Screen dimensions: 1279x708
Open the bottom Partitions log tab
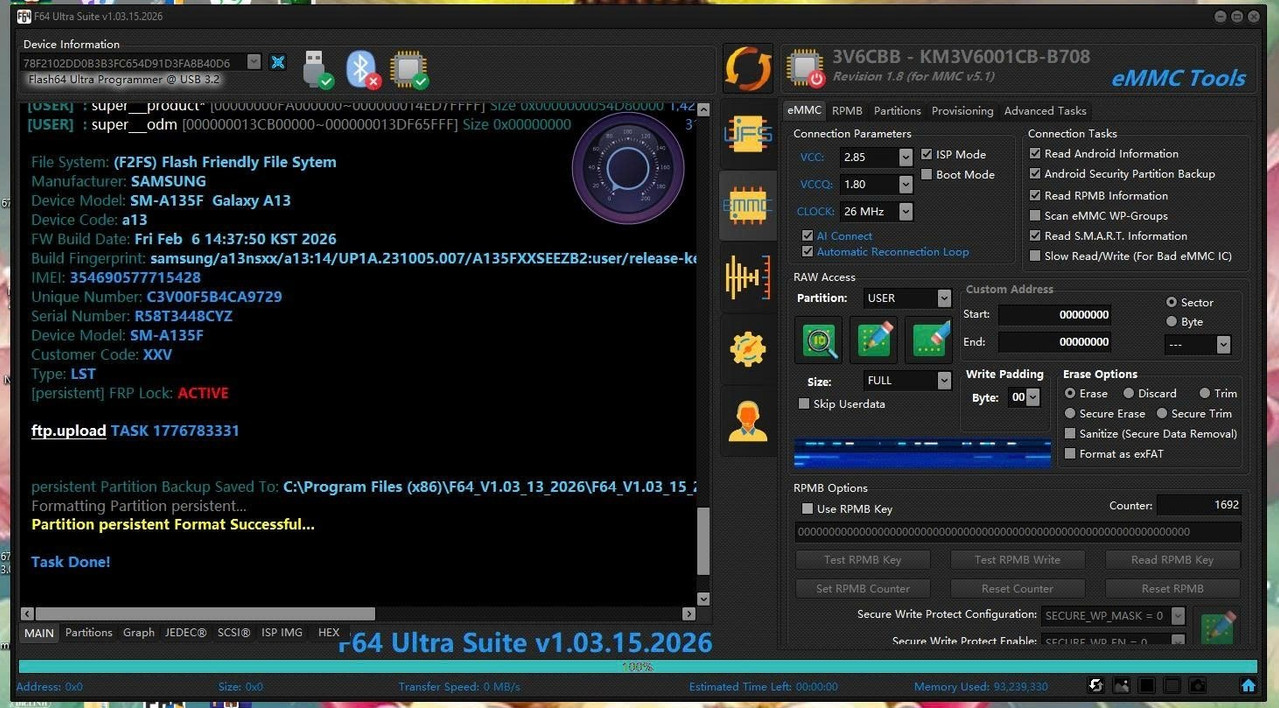pyautogui.click(x=89, y=633)
